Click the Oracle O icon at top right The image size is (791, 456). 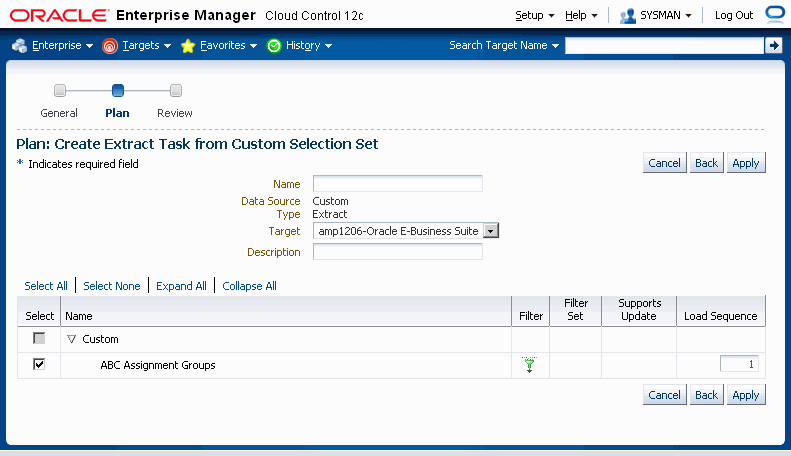(x=775, y=14)
